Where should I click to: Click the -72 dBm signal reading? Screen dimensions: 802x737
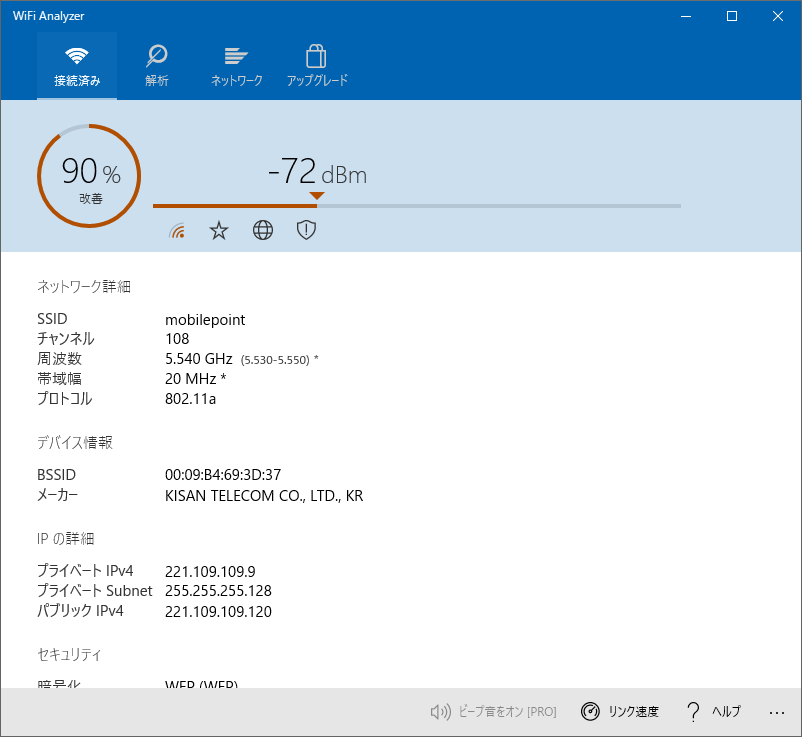[317, 173]
